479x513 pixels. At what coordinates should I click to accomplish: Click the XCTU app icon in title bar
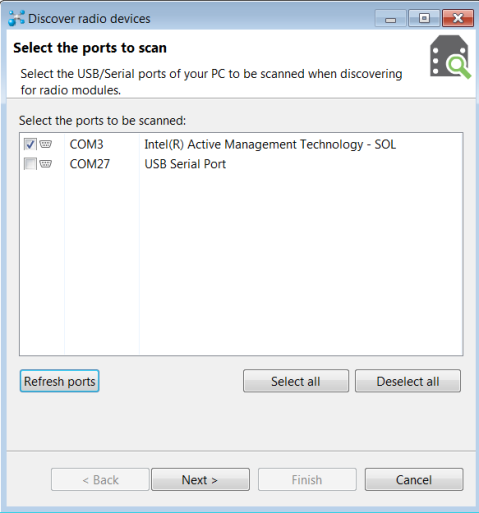tap(16, 18)
